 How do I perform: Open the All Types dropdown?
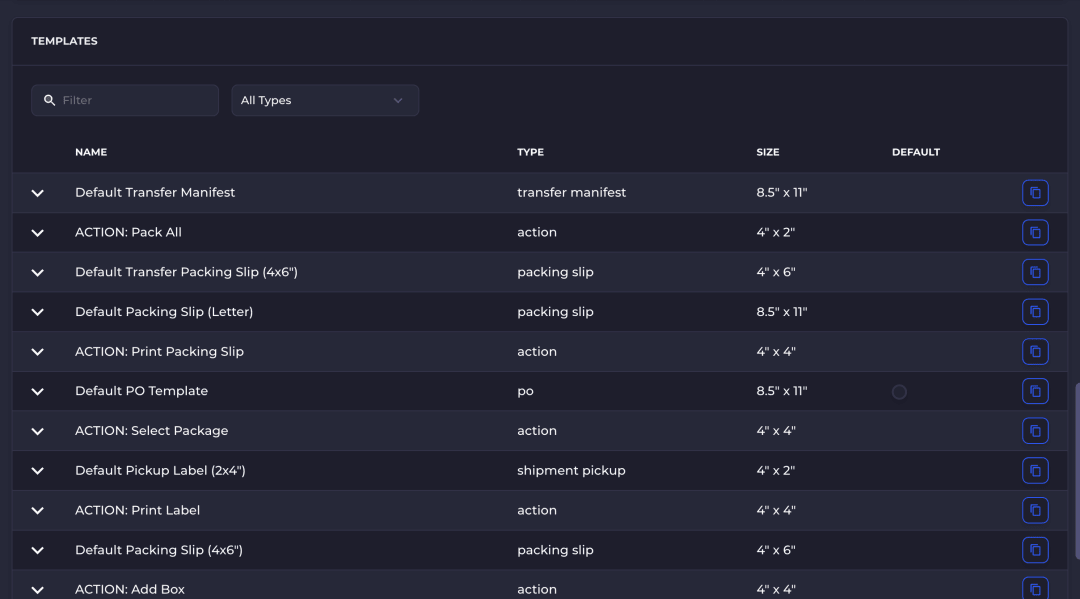pyautogui.click(x=325, y=101)
